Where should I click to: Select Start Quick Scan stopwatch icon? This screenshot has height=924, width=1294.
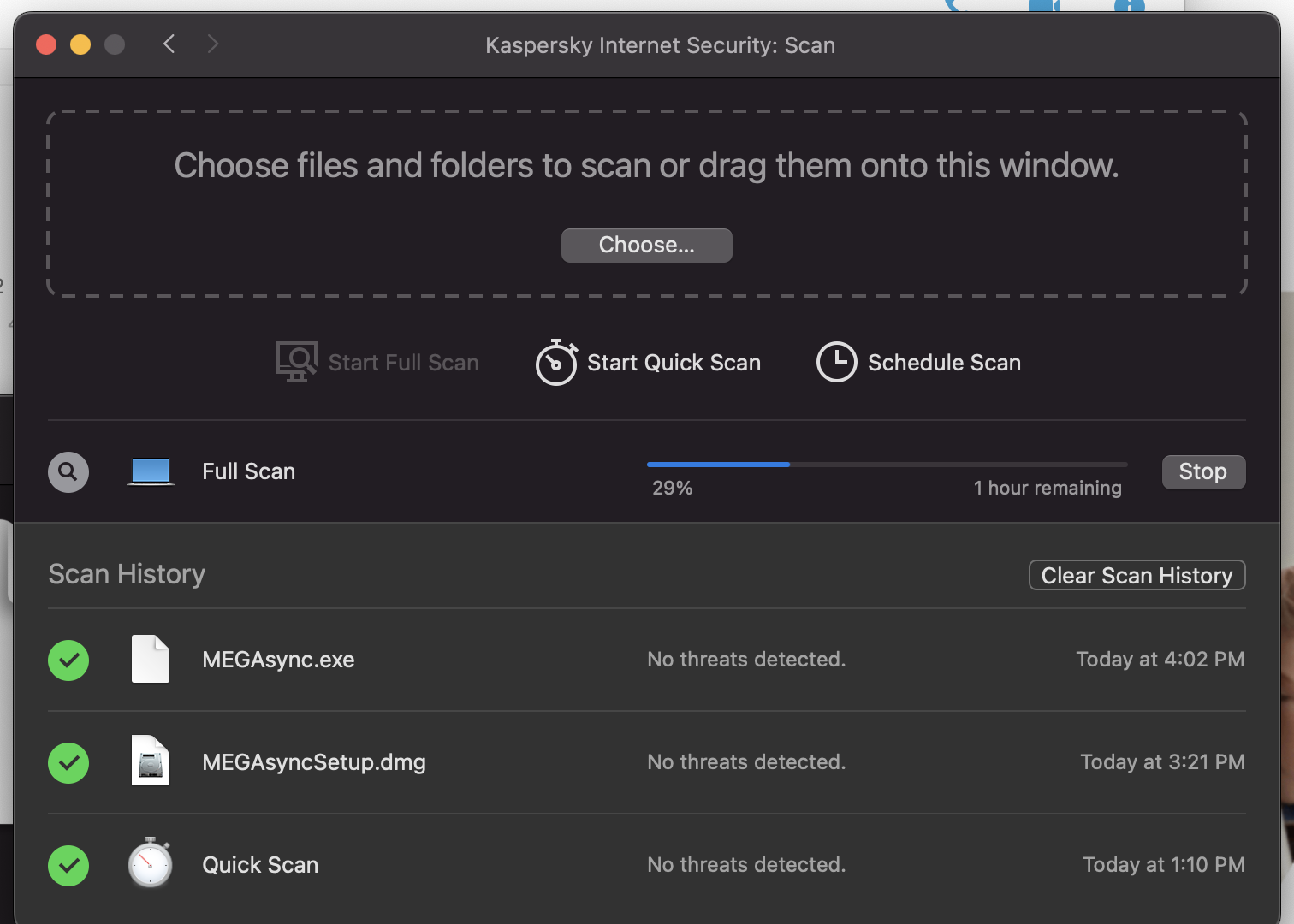click(555, 362)
